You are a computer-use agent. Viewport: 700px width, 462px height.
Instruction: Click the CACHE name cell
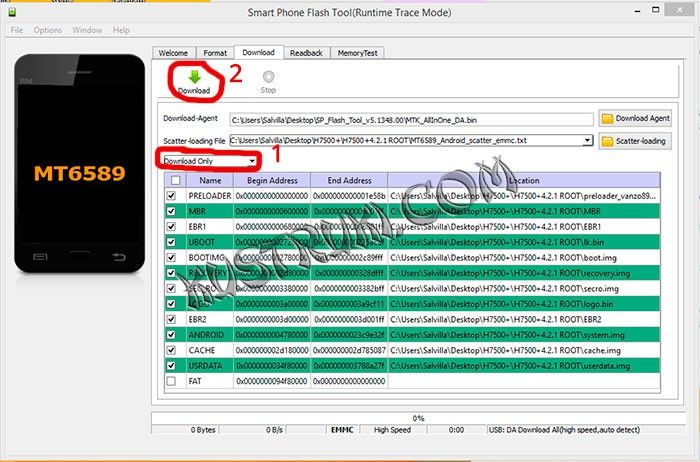[x=210, y=350]
